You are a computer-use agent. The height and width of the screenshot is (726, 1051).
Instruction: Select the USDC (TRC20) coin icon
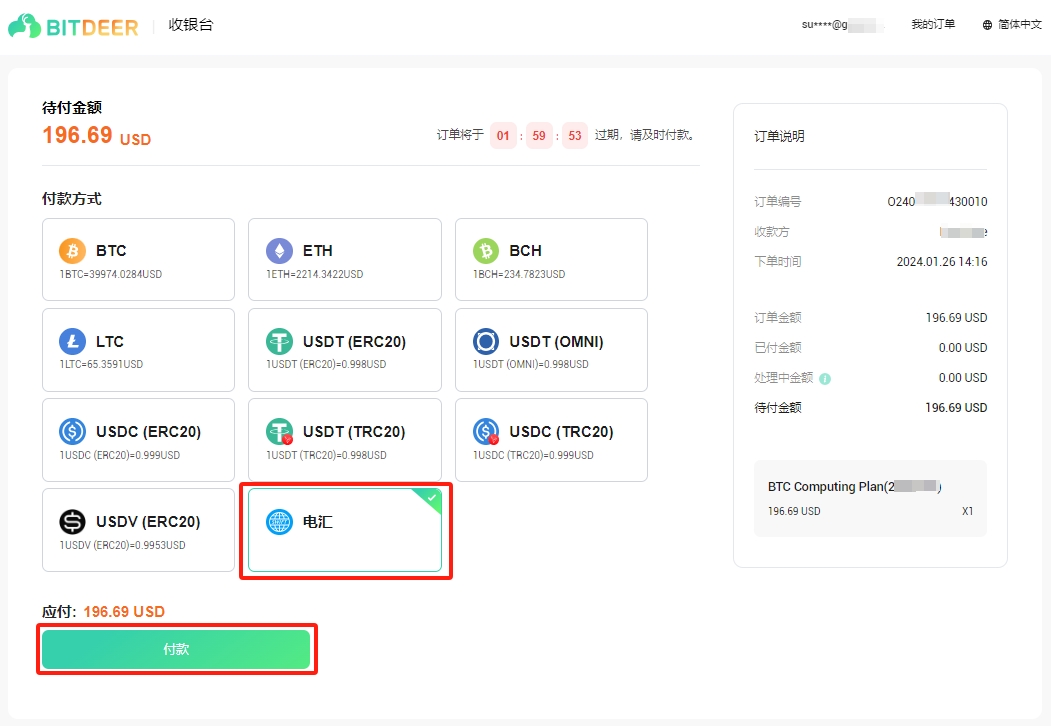tap(486, 432)
